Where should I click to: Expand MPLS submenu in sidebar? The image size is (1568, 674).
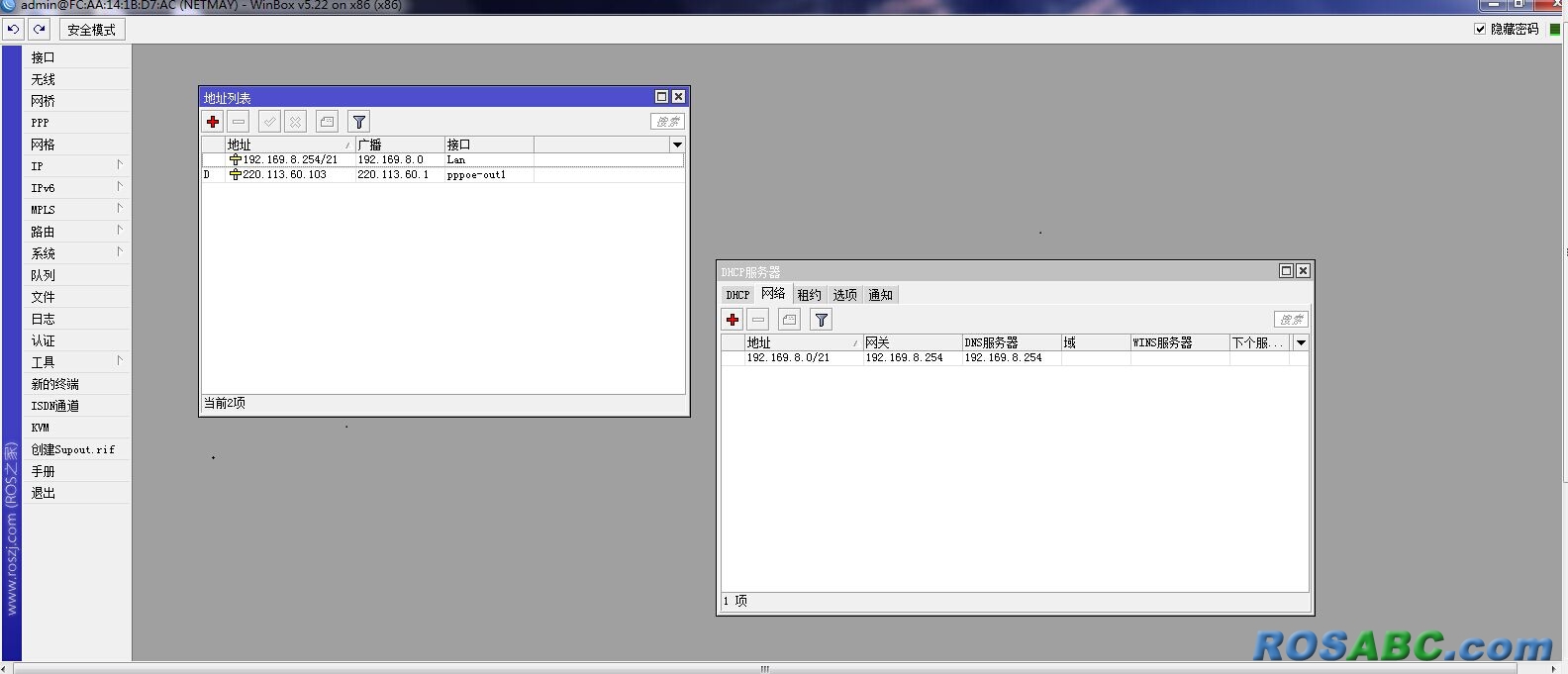tap(77, 210)
